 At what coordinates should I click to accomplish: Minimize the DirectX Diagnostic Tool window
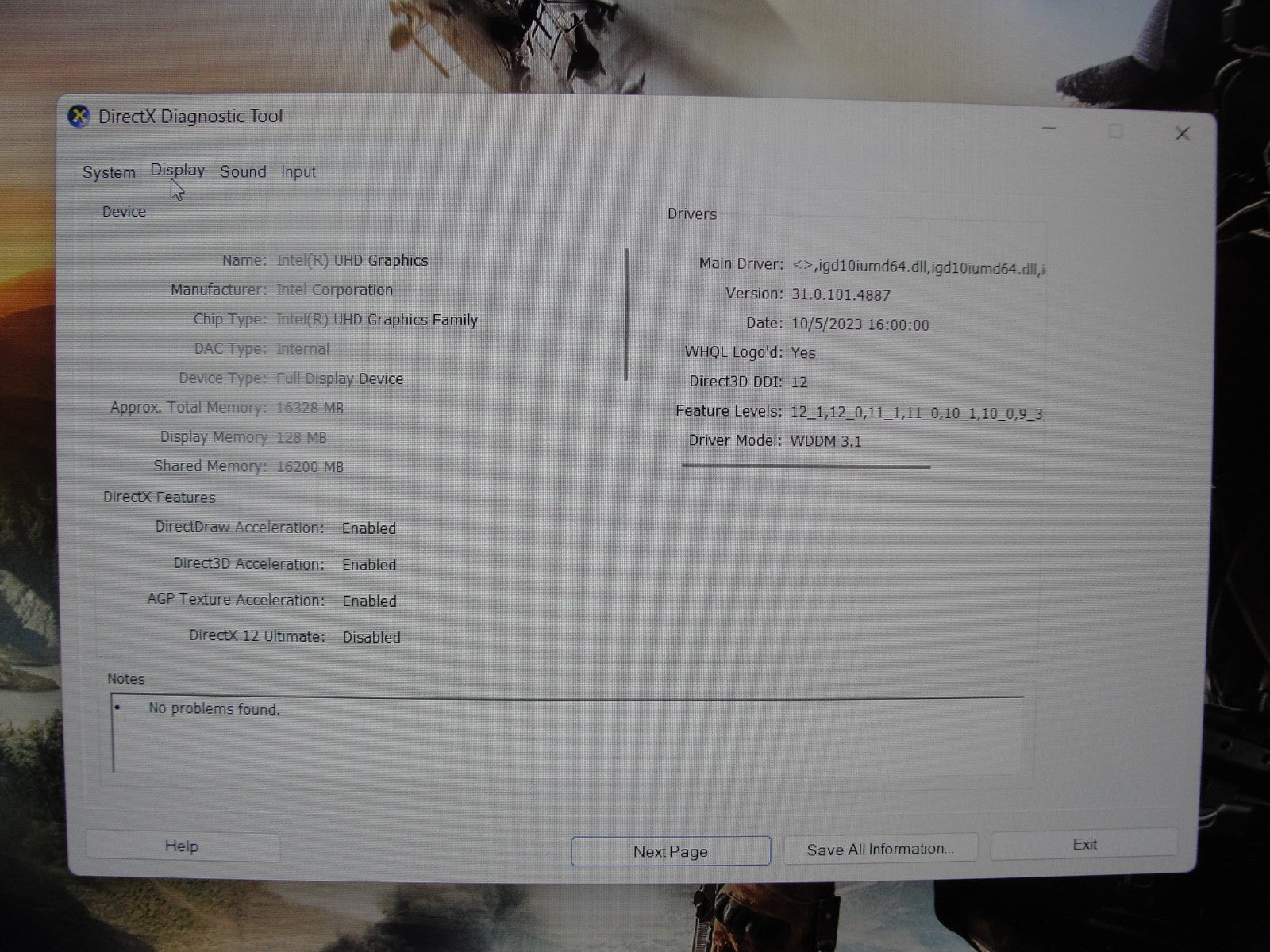pos(1049,129)
